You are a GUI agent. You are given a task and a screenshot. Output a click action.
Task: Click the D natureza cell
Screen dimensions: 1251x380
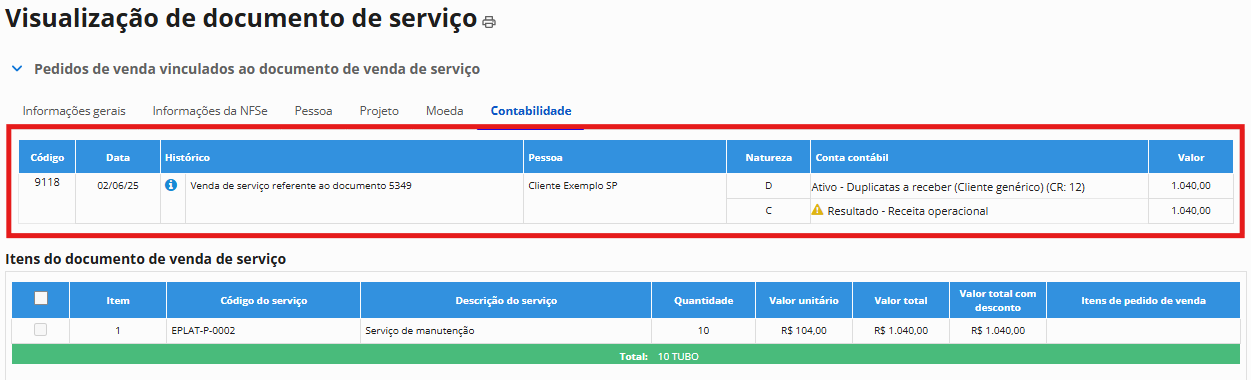click(768, 186)
